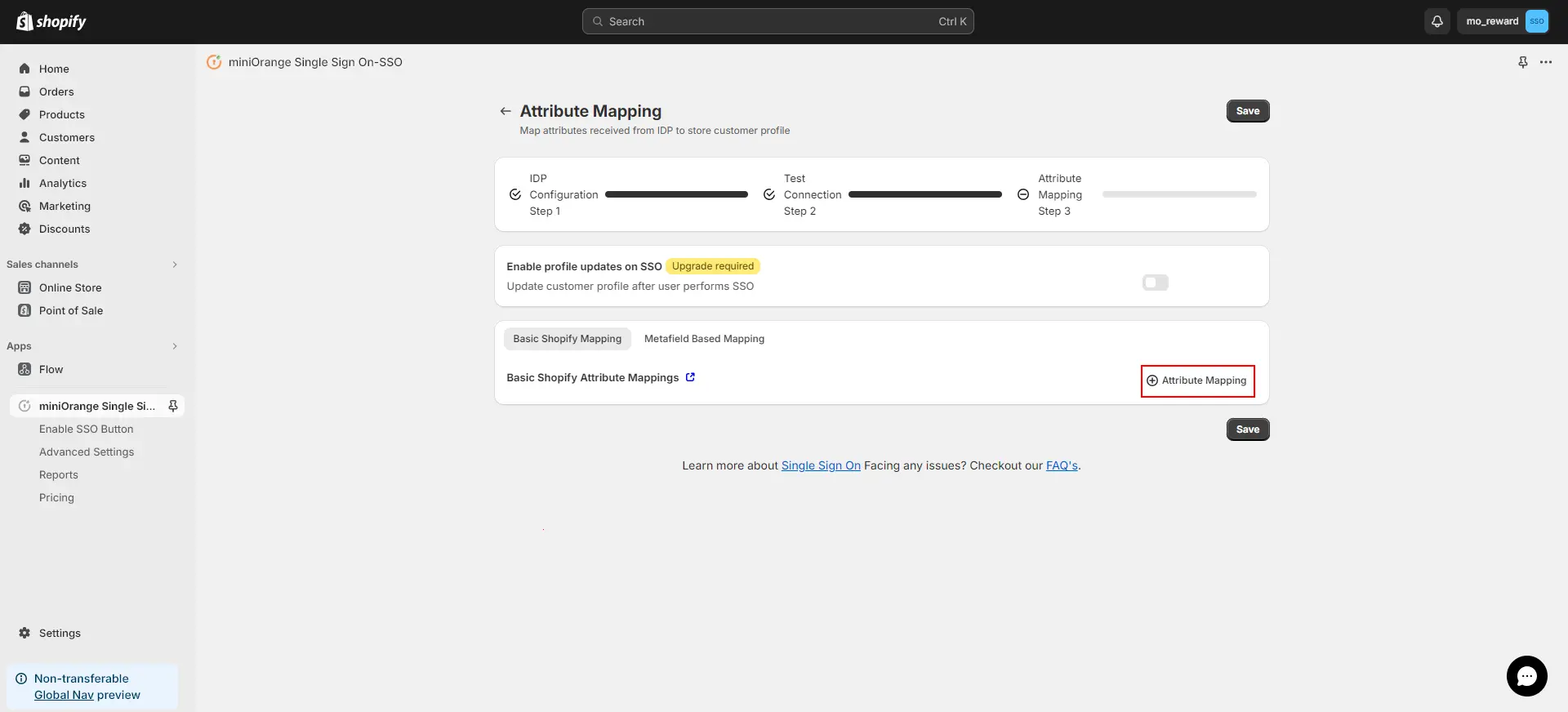The width and height of the screenshot is (1568, 712).
Task: Go back using the arrow beside Attribute Mapping
Action: click(x=506, y=111)
